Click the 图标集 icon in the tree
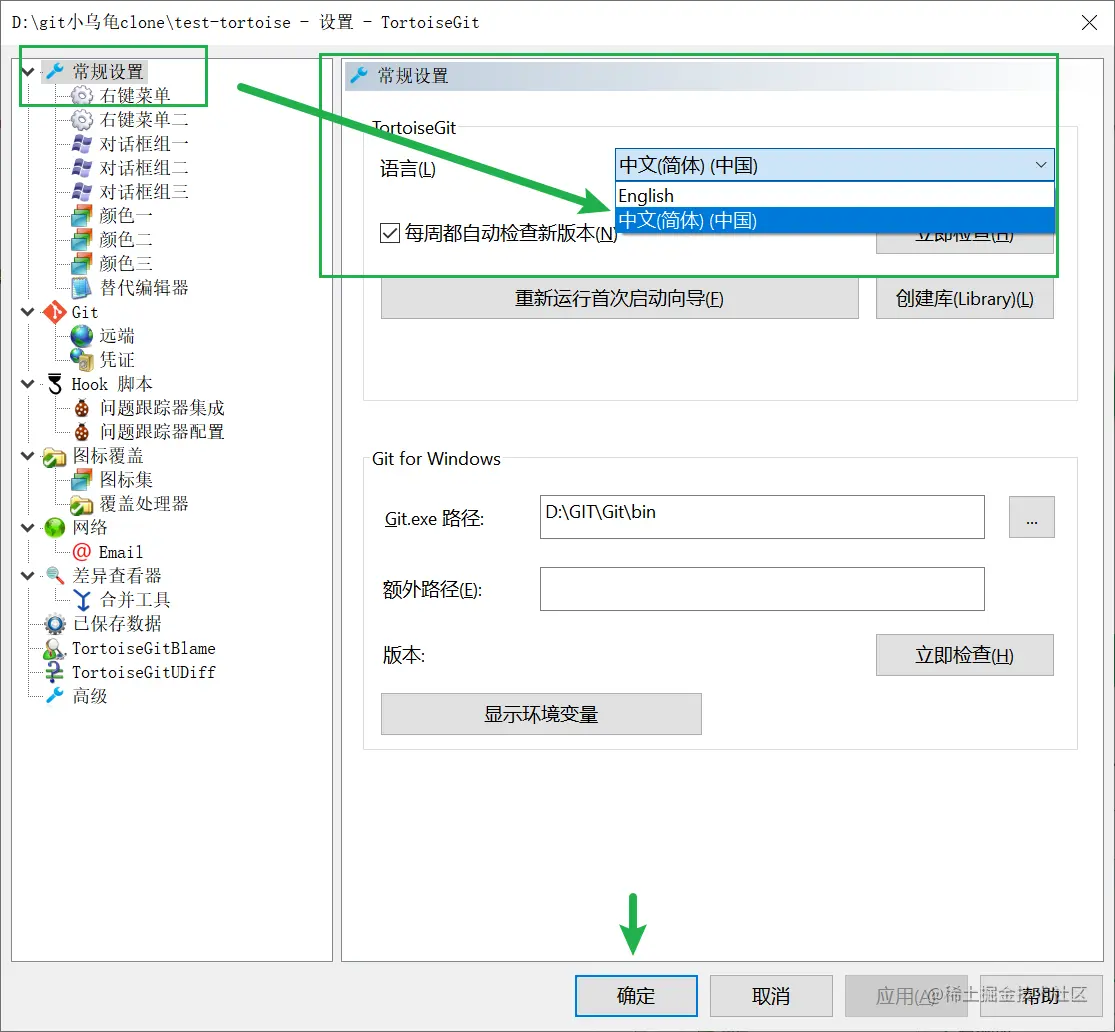This screenshot has height=1032, width=1115. coord(81,479)
